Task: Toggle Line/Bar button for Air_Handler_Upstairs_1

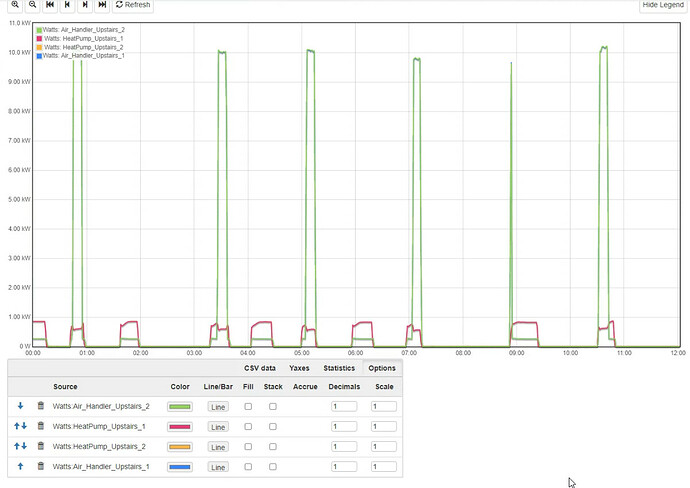Action: [x=218, y=467]
